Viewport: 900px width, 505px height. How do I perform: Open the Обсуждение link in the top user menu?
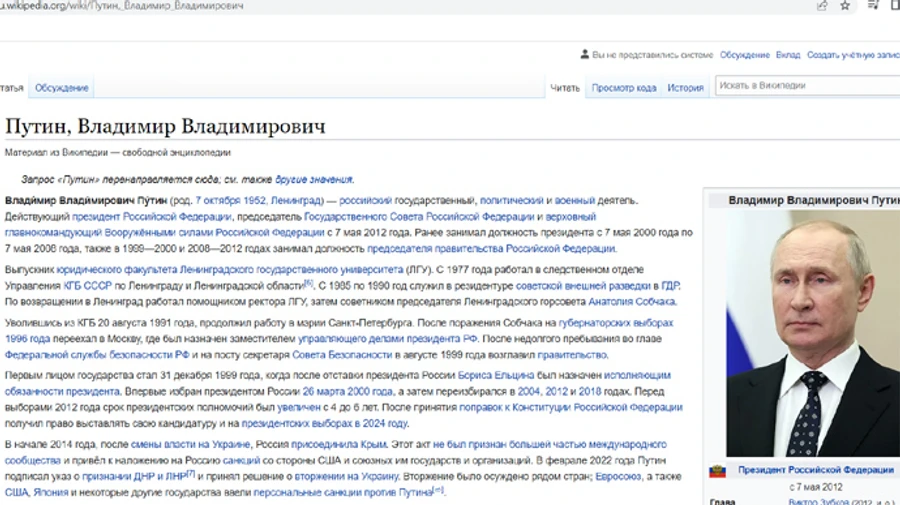(x=744, y=55)
